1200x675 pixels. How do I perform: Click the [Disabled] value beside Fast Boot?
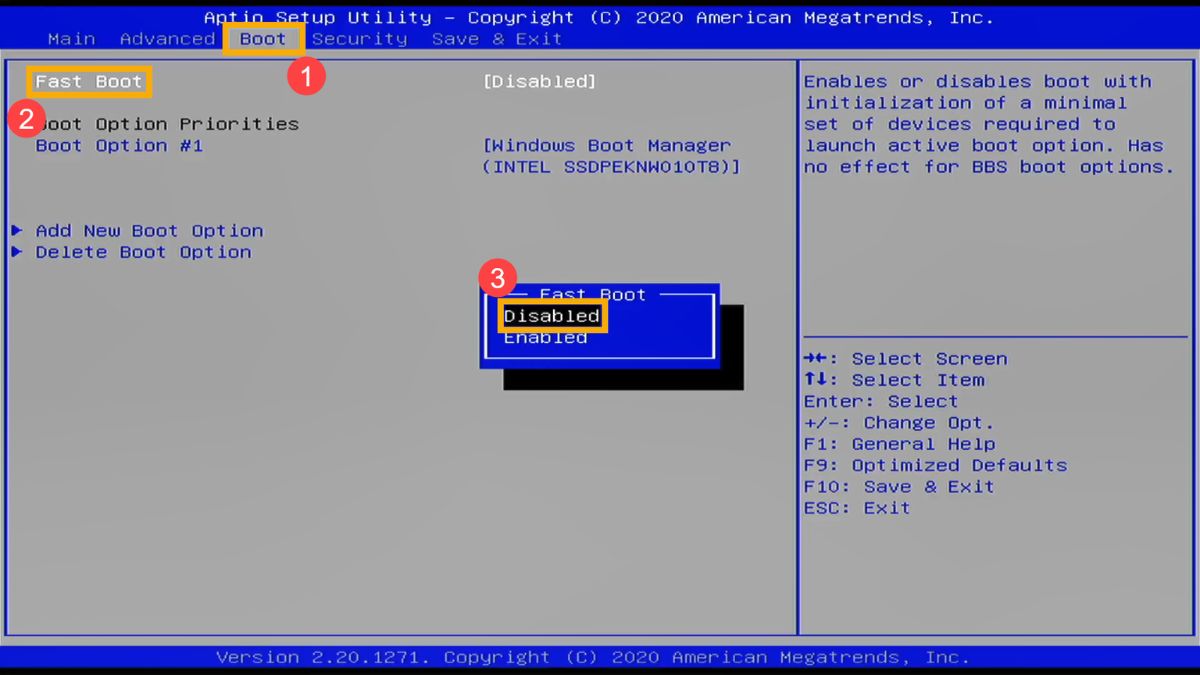coord(539,81)
